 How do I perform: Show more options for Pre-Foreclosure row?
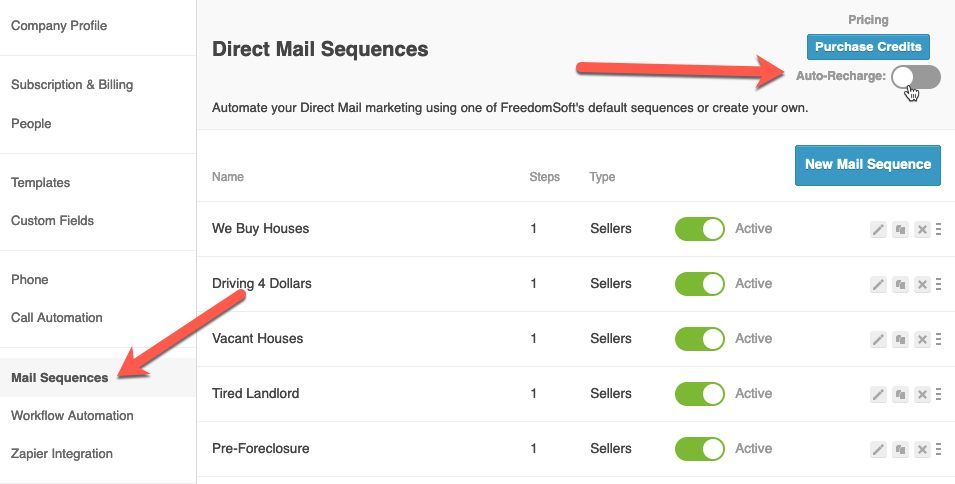pos(939,450)
